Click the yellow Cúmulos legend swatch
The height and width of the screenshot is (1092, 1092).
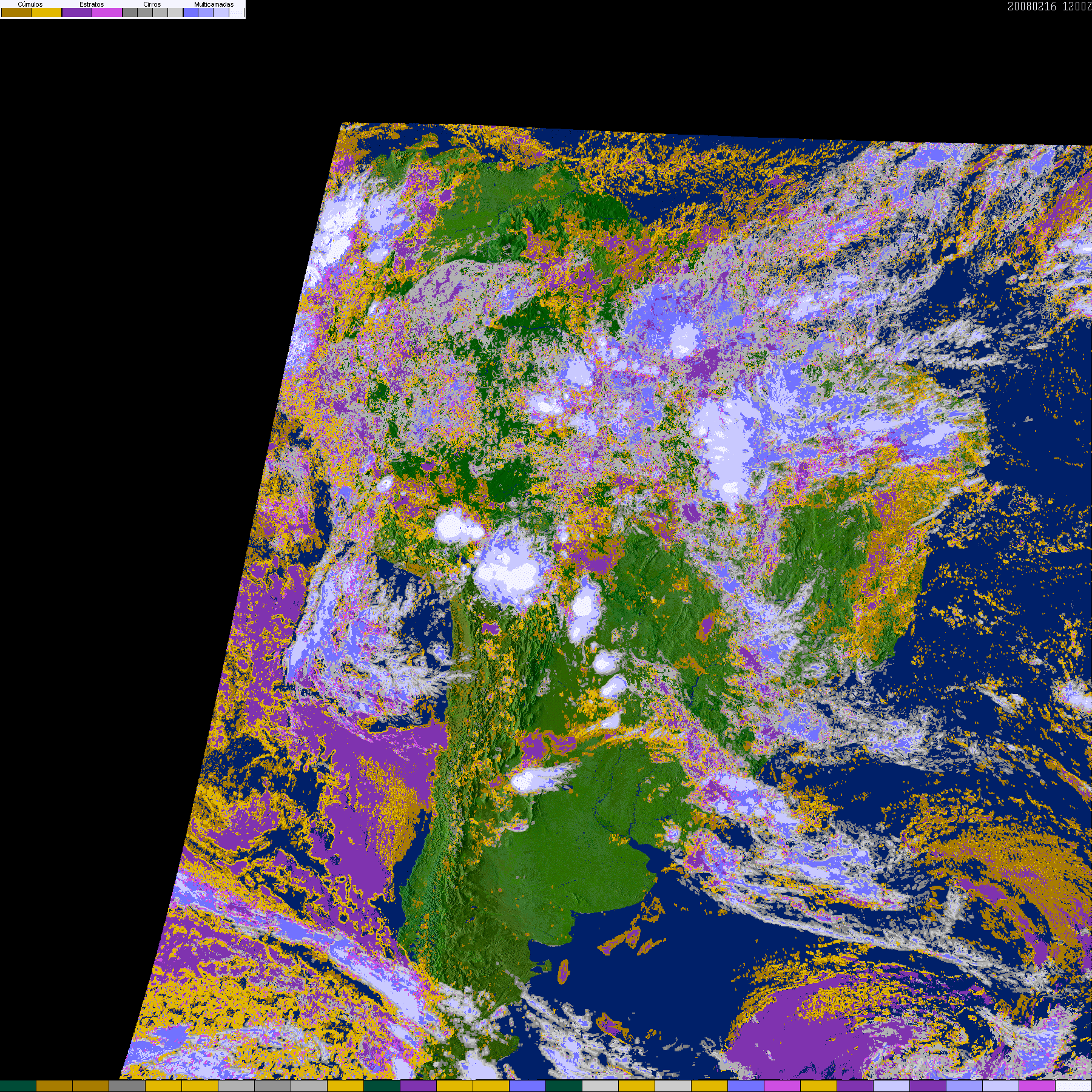point(46,12)
